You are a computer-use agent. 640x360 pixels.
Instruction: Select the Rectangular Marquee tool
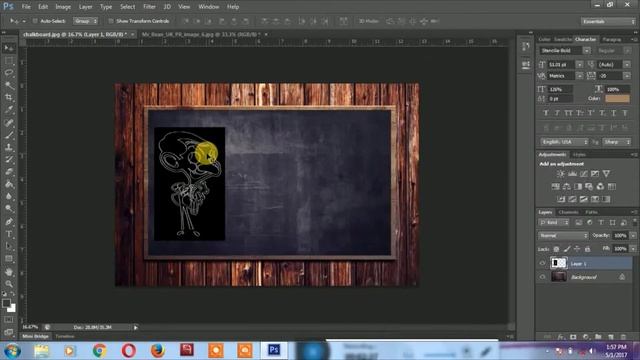(9, 61)
